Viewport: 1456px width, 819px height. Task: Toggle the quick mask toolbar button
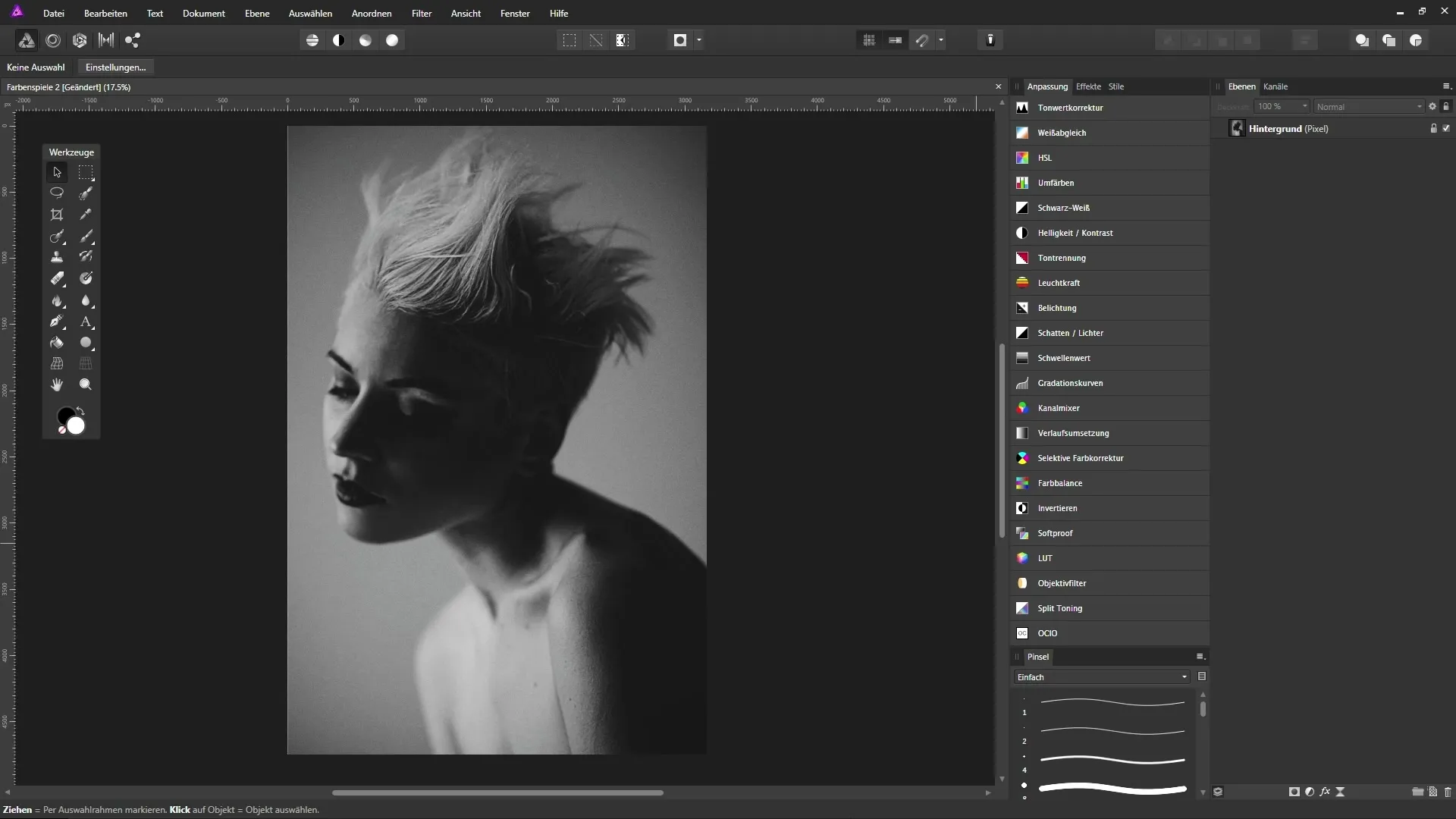680,40
